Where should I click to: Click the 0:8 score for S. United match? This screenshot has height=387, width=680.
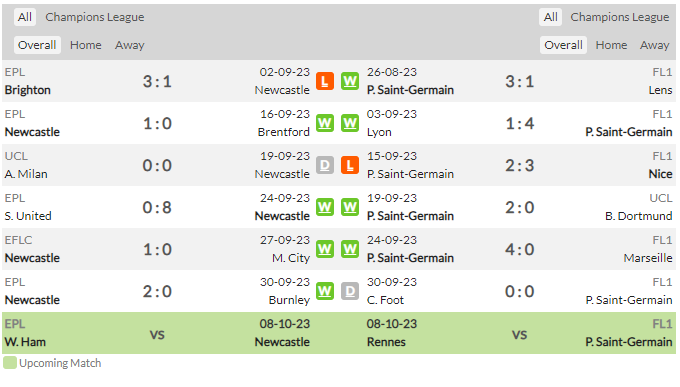(157, 207)
